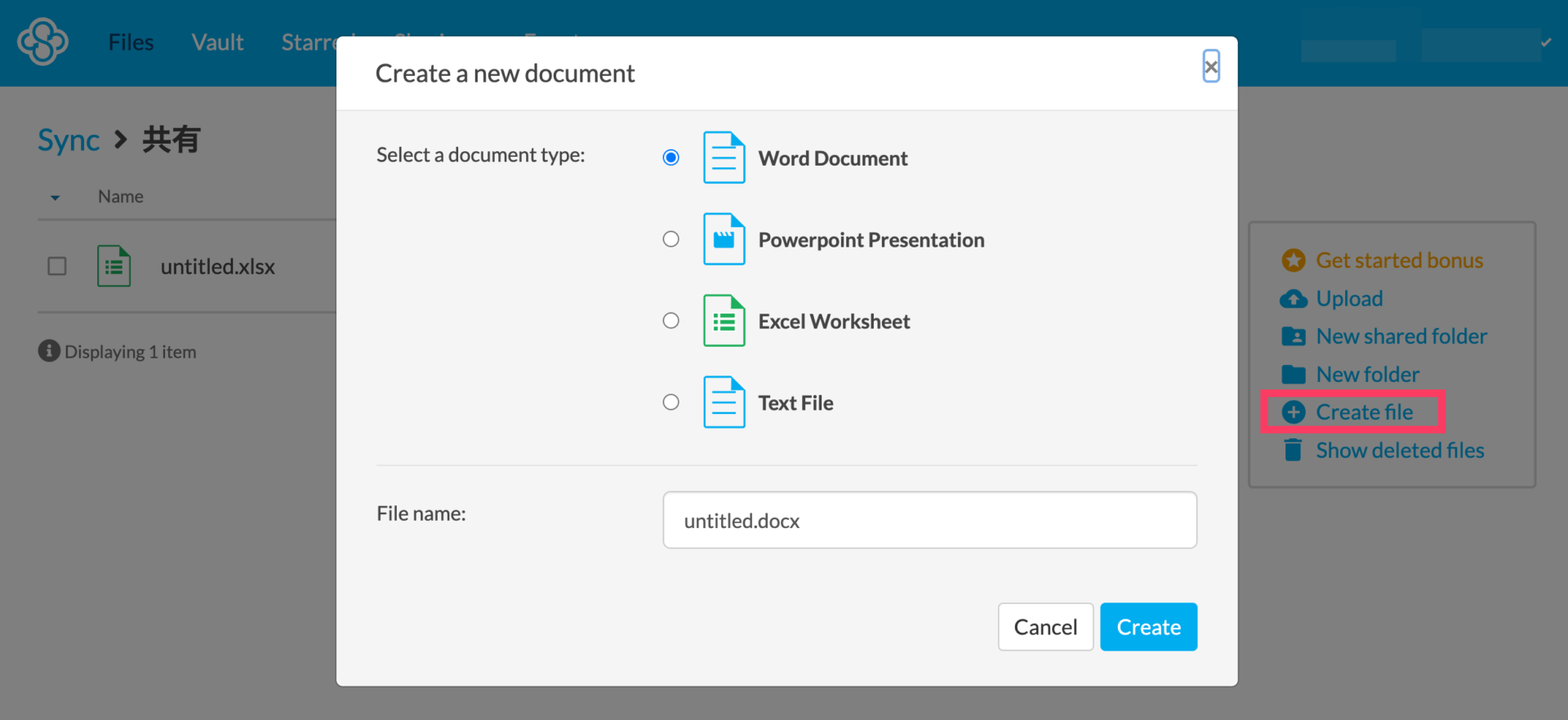Click the Upload cloud icon

pos(1293,299)
